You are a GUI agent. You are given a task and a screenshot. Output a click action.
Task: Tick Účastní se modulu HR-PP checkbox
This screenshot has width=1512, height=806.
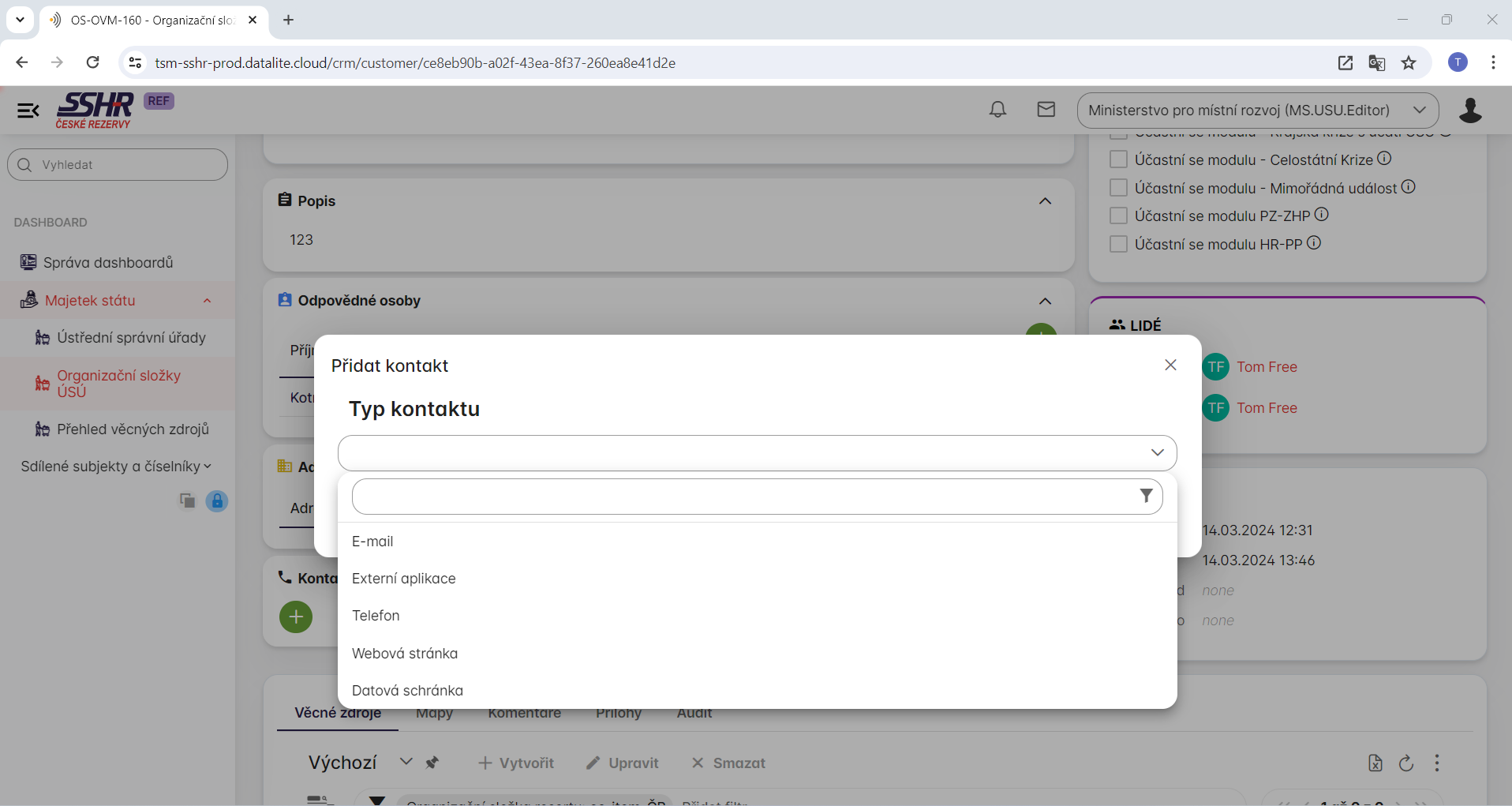[x=1118, y=245]
